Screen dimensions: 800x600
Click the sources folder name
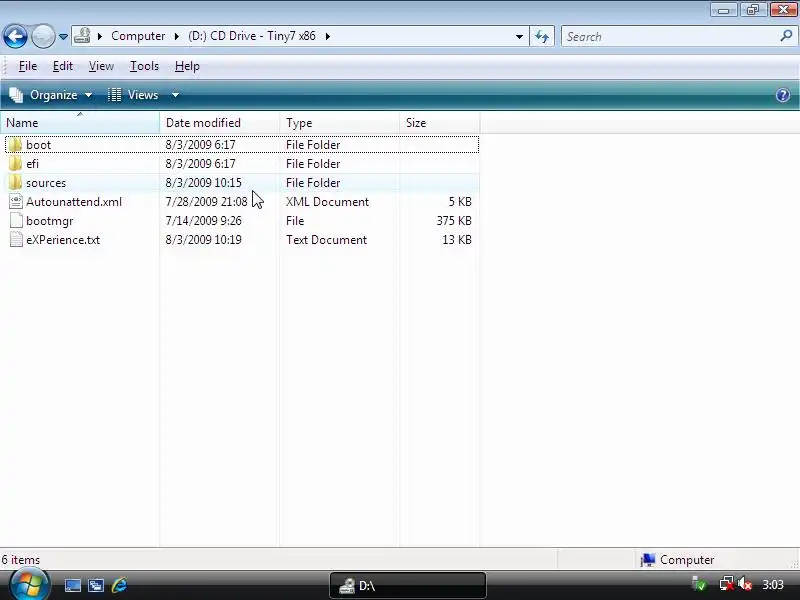[x=46, y=183]
